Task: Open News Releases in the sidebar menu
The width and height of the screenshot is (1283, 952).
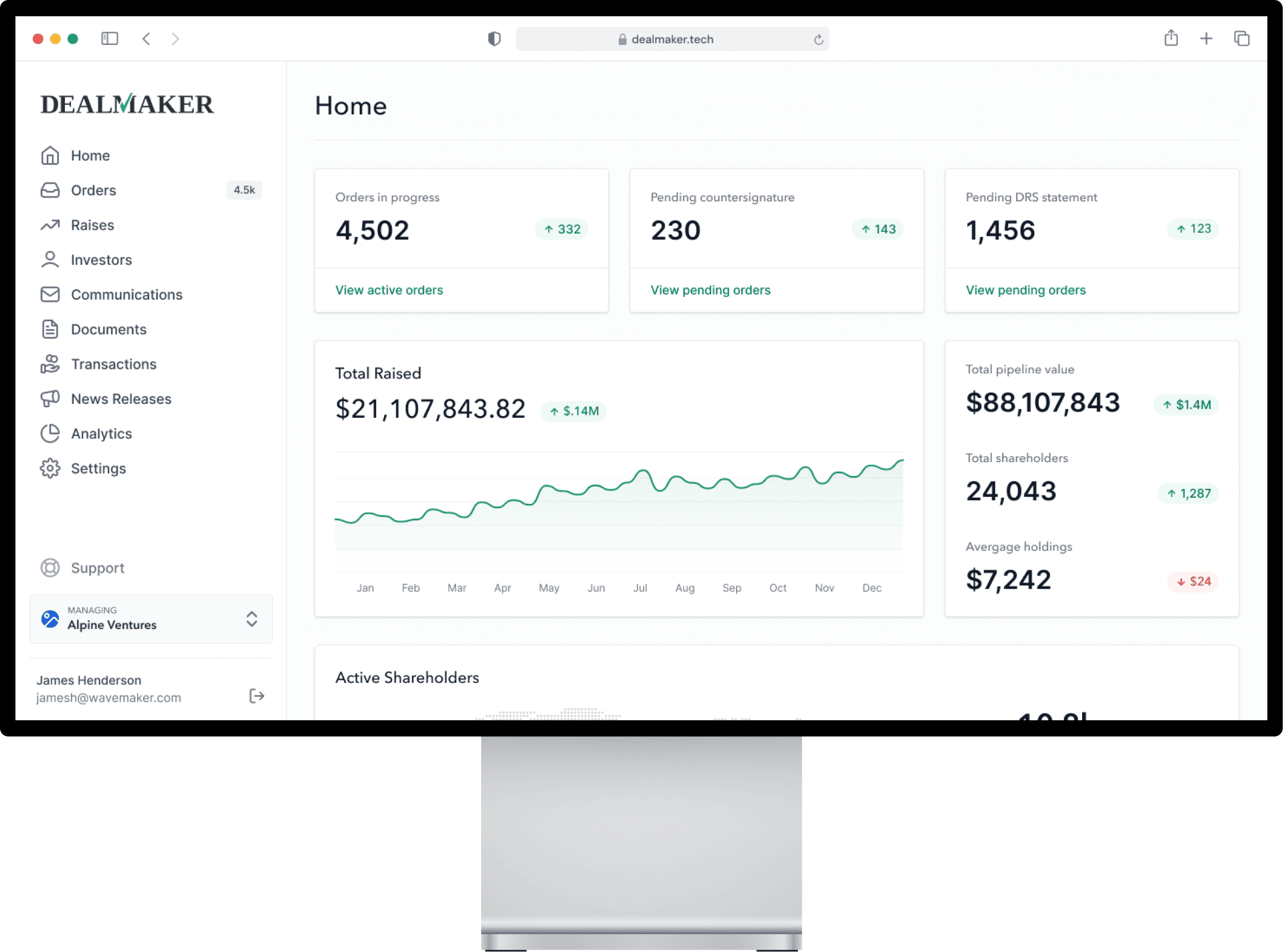Action: 122,399
